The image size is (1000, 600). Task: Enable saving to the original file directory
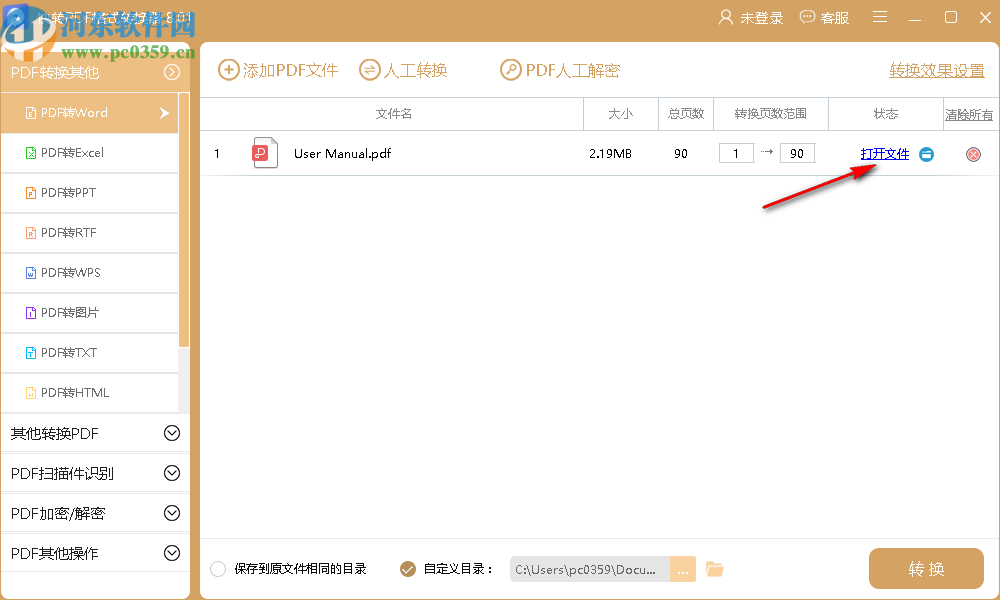coord(218,568)
